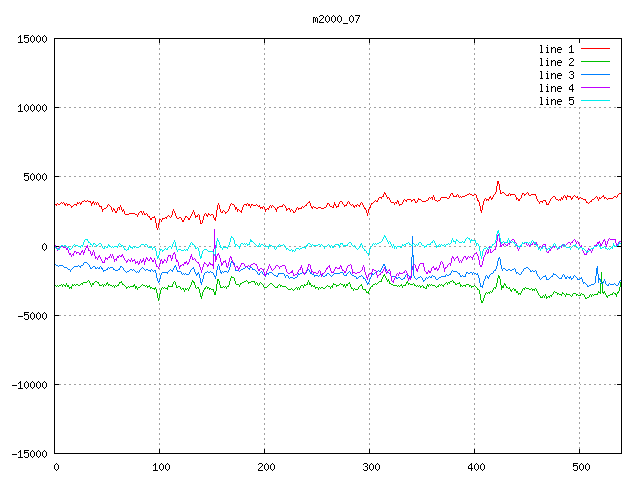The height and width of the screenshot is (480, 640).
Task: Select the 'line 1' legend label
Action: (556, 49)
